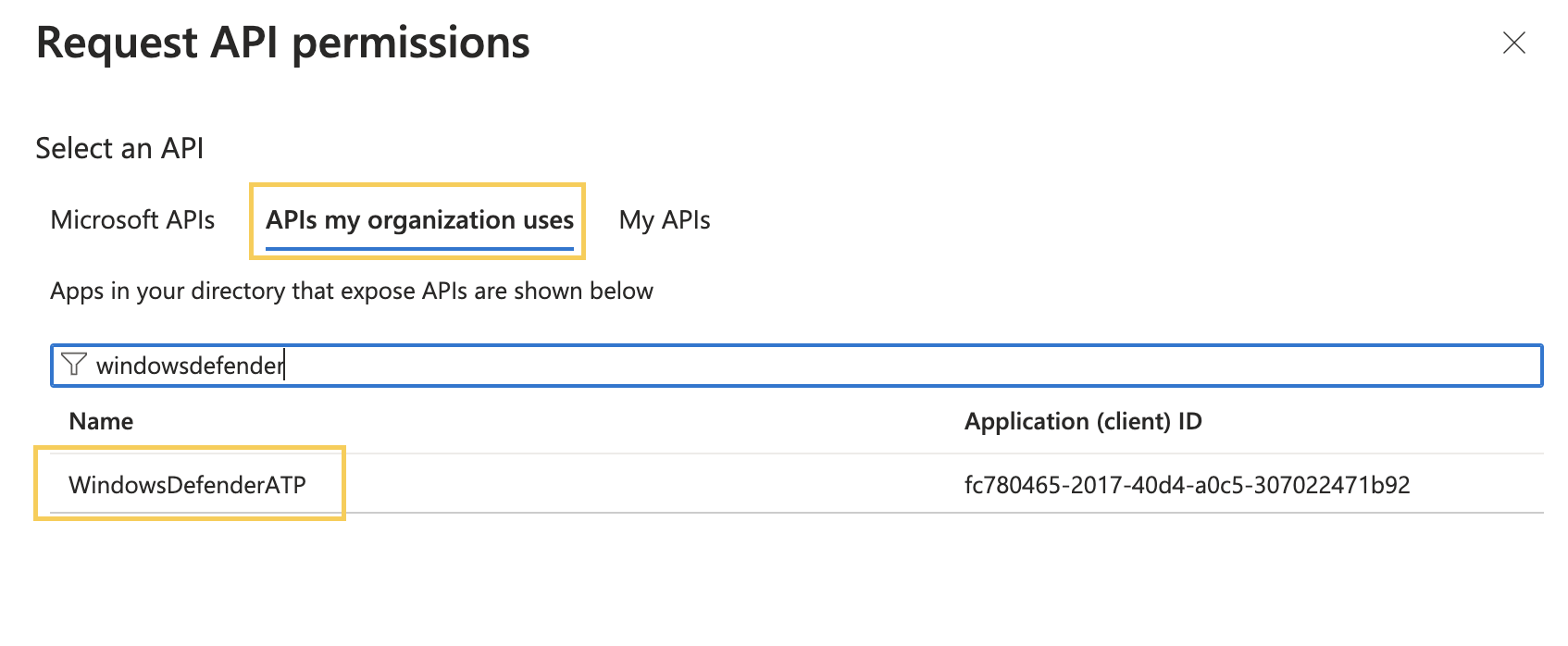Click the filter funnel icon
The width and height of the screenshot is (1568, 646).
point(74,365)
